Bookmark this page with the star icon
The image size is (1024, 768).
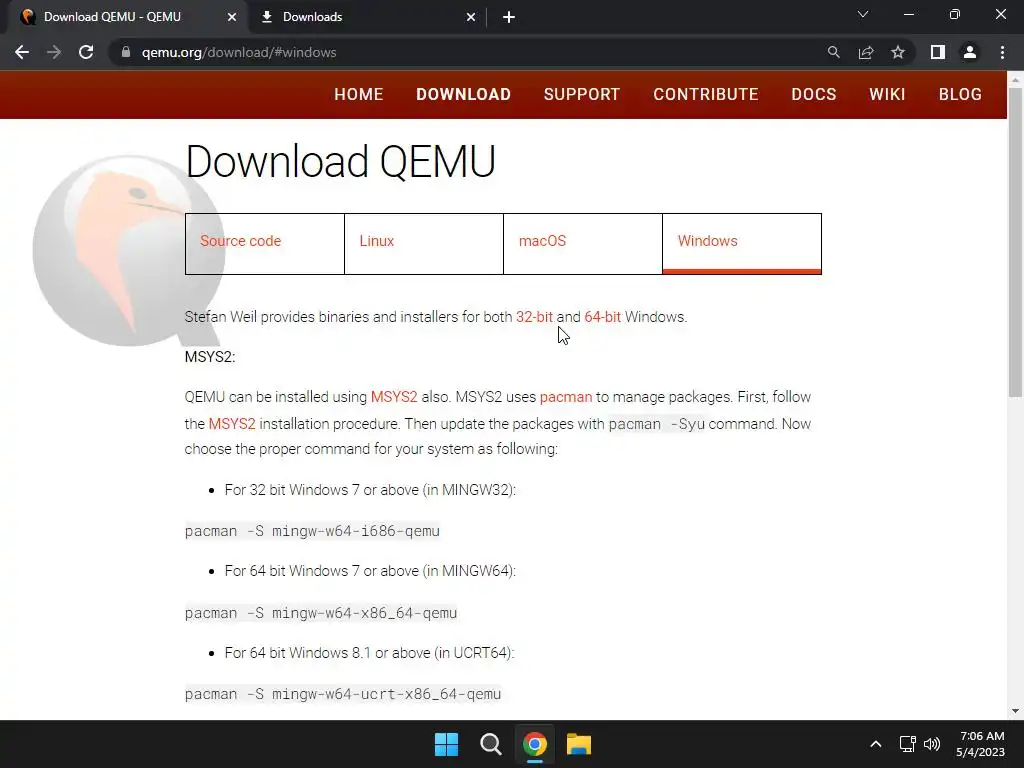898,52
